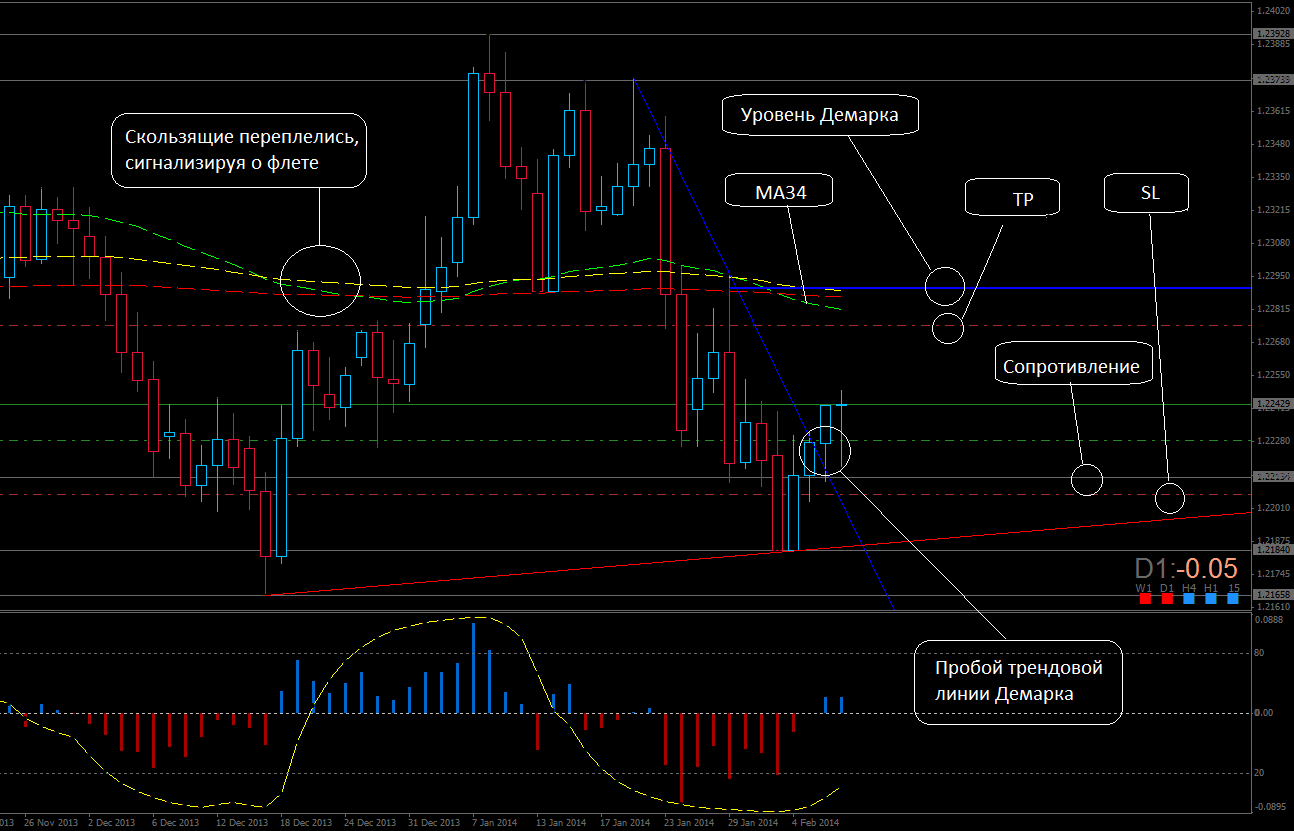The width and height of the screenshot is (1294, 831).
Task: Click the 1.23480 price scale value
Action: click(1273, 143)
